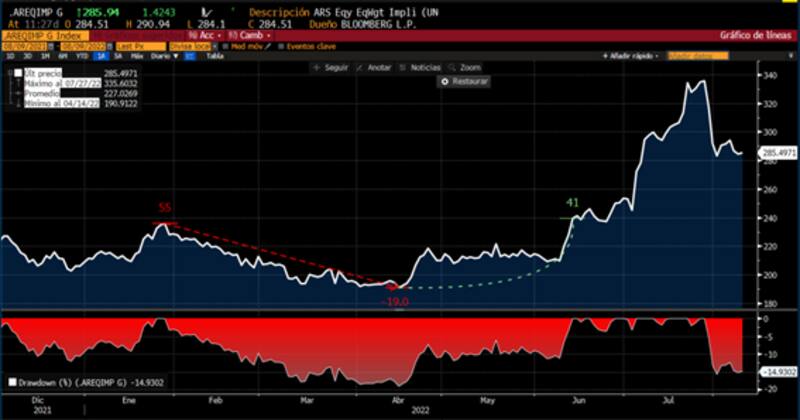This screenshot has width=800, height=420.
Task: Click the Restaurar gear button
Action: click(x=445, y=81)
